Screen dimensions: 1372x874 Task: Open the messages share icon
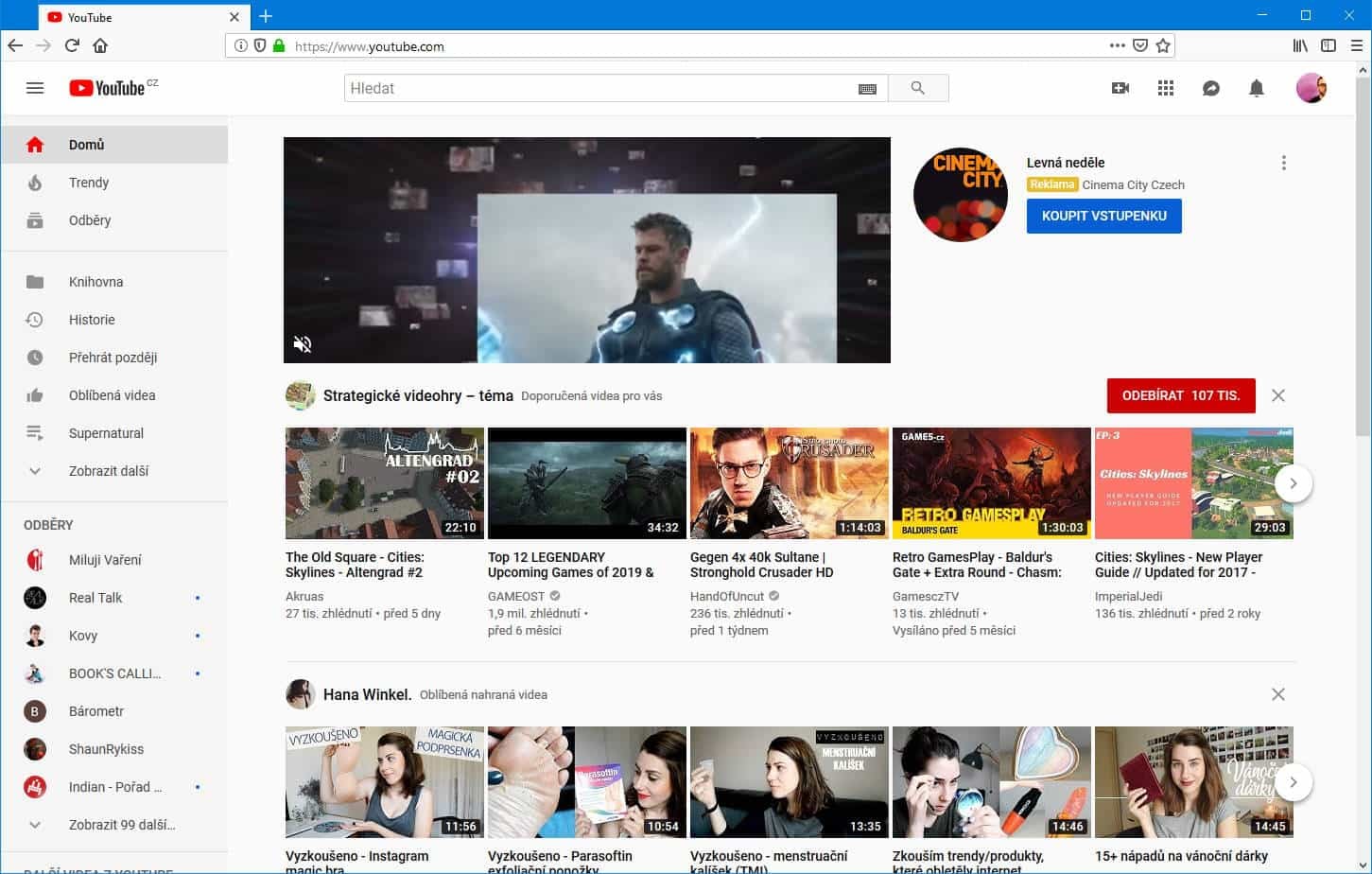click(1211, 88)
